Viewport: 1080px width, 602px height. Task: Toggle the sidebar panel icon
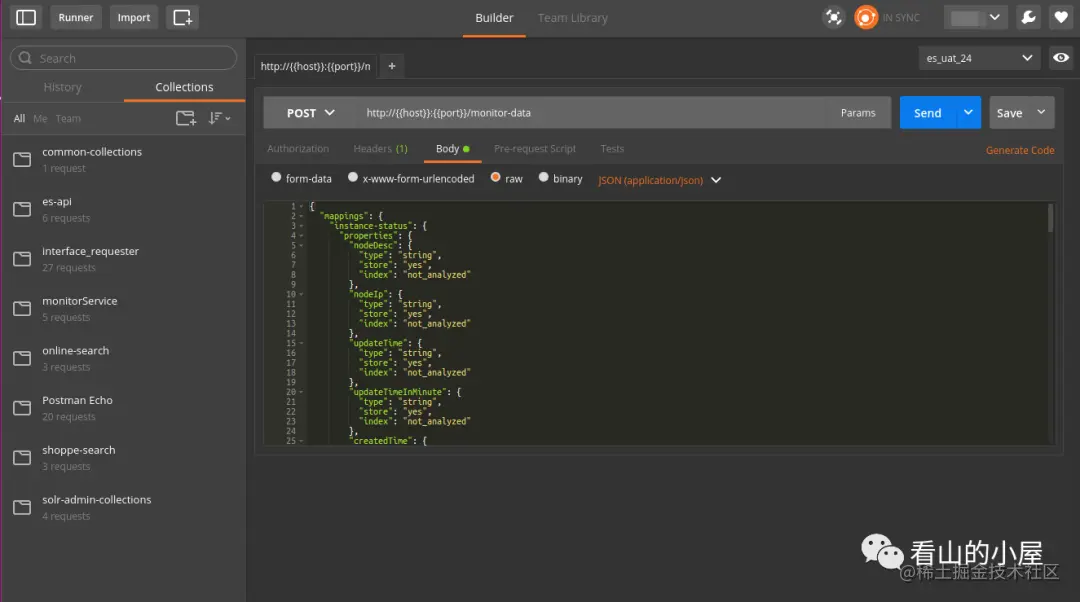point(26,17)
